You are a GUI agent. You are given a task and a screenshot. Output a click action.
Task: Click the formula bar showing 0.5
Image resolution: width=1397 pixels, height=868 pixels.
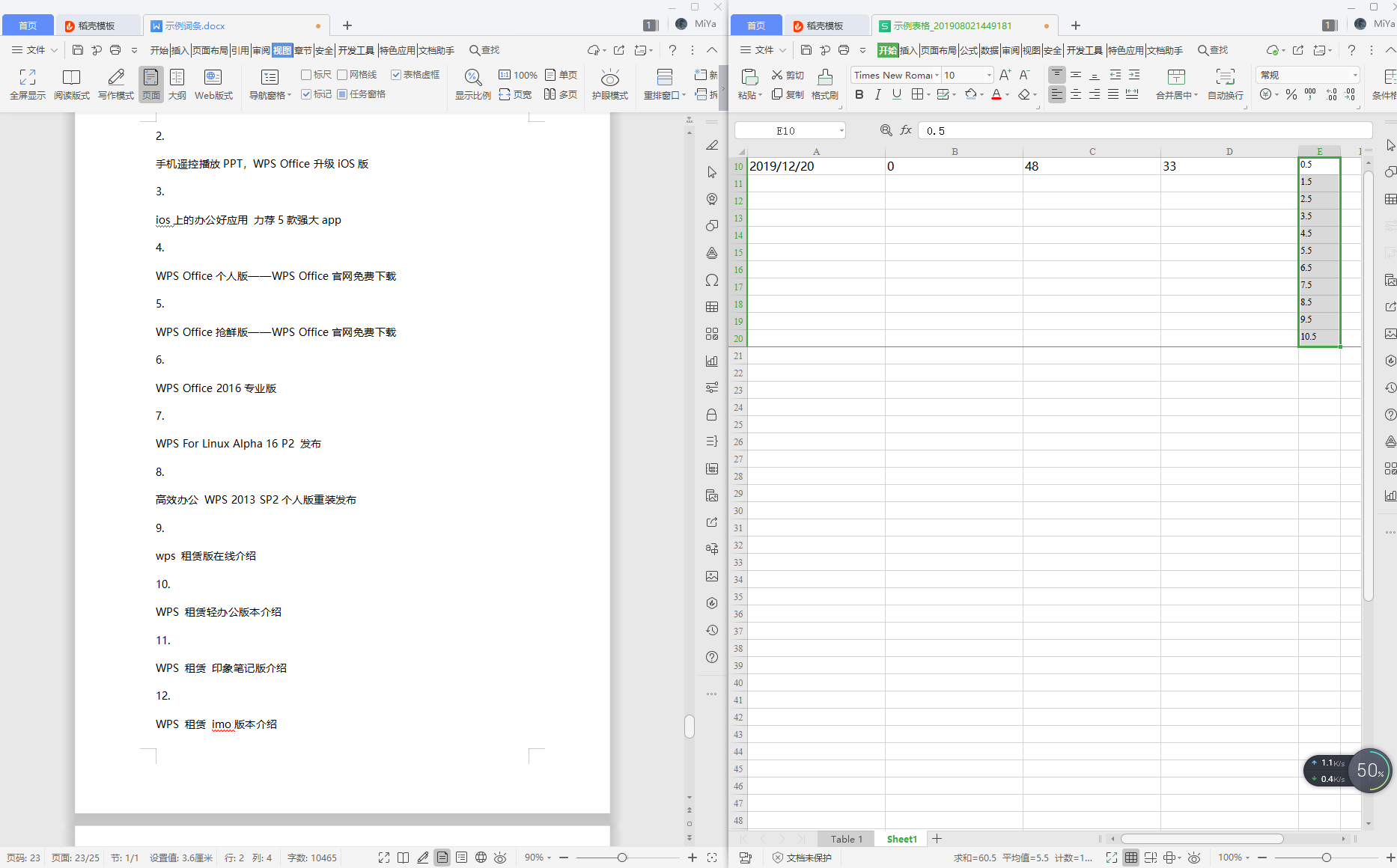pyautogui.click(x=1145, y=130)
